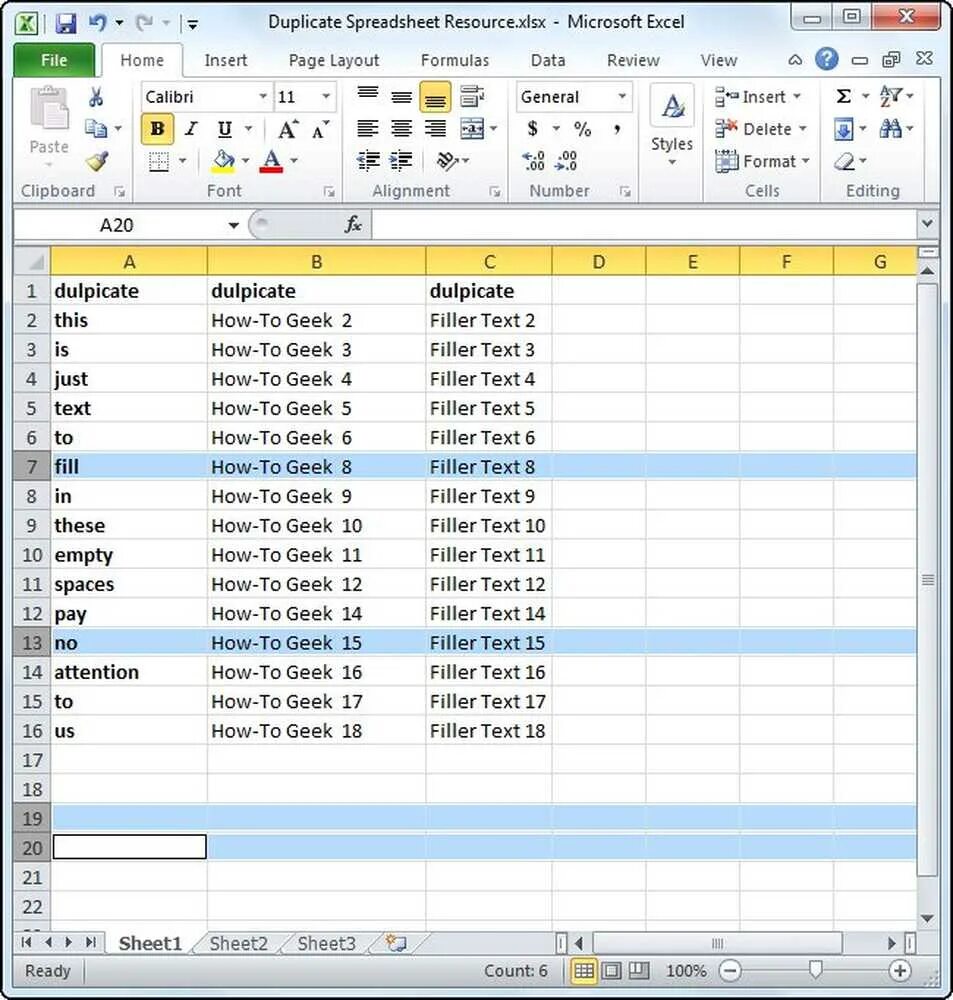Switch to Normal view in status bar

click(583, 971)
